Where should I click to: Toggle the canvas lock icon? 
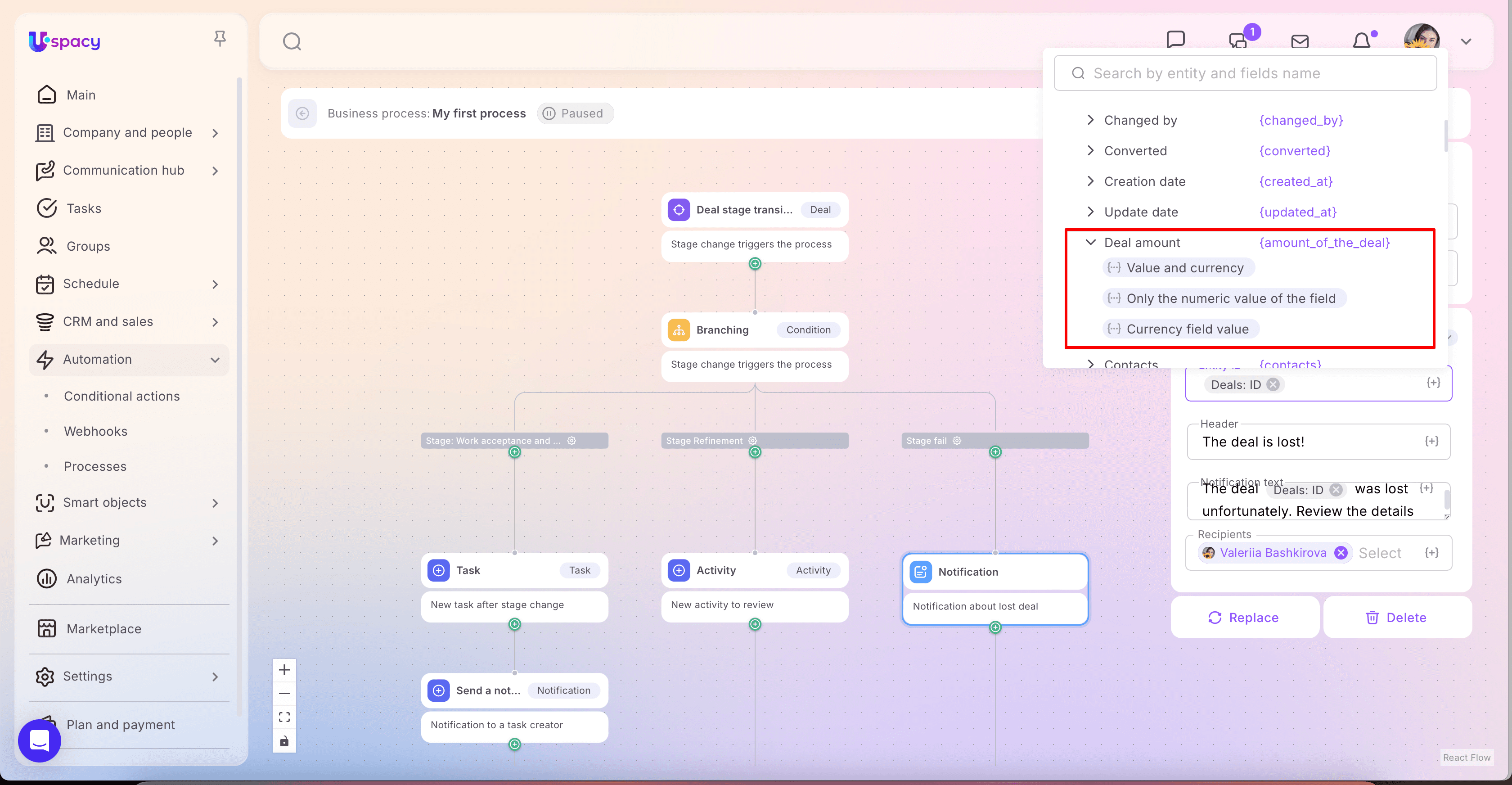(284, 741)
